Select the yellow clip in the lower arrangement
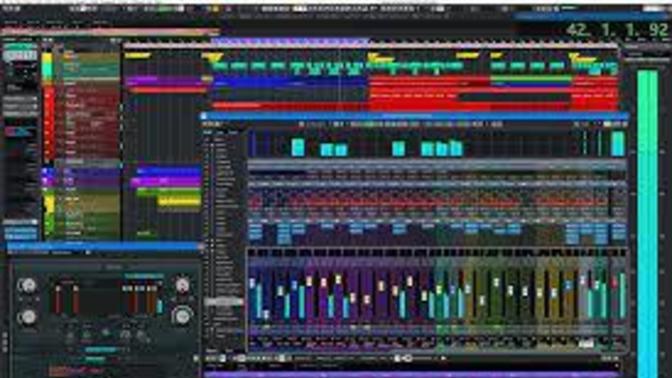Image resolution: width=672 pixels, height=378 pixels. pyautogui.click(x=180, y=202)
